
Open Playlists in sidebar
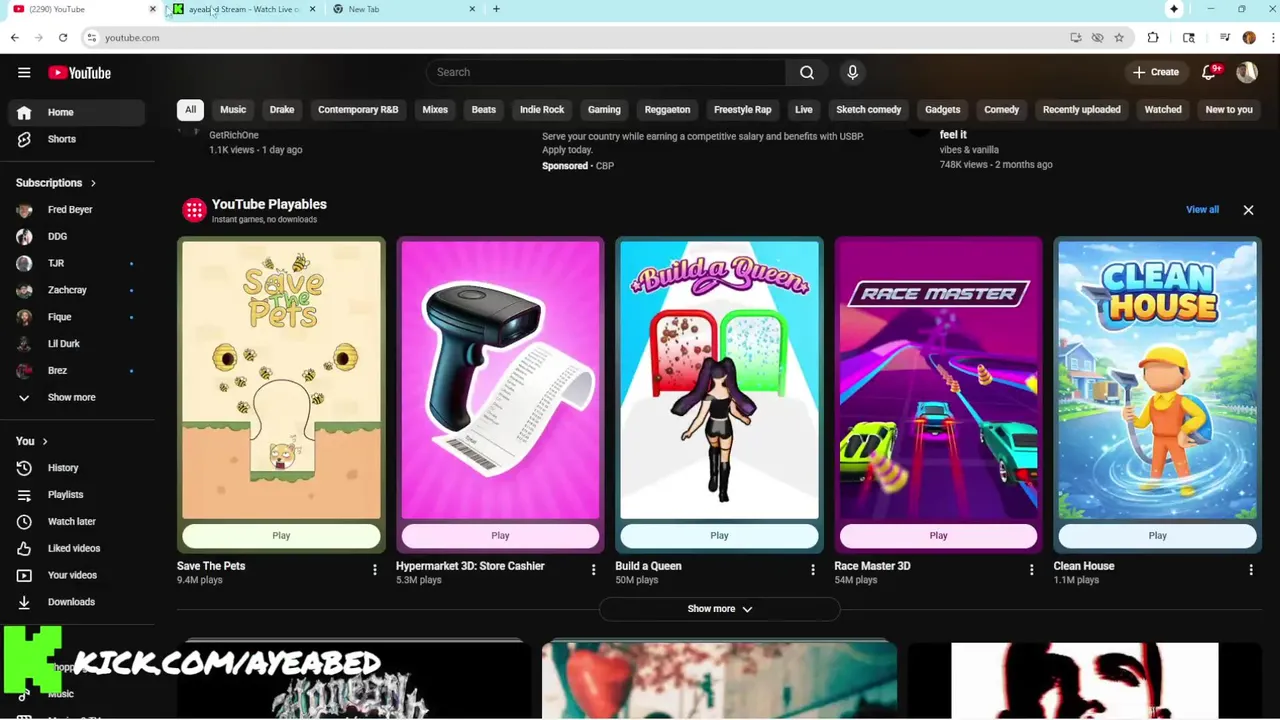click(x=77, y=495)
